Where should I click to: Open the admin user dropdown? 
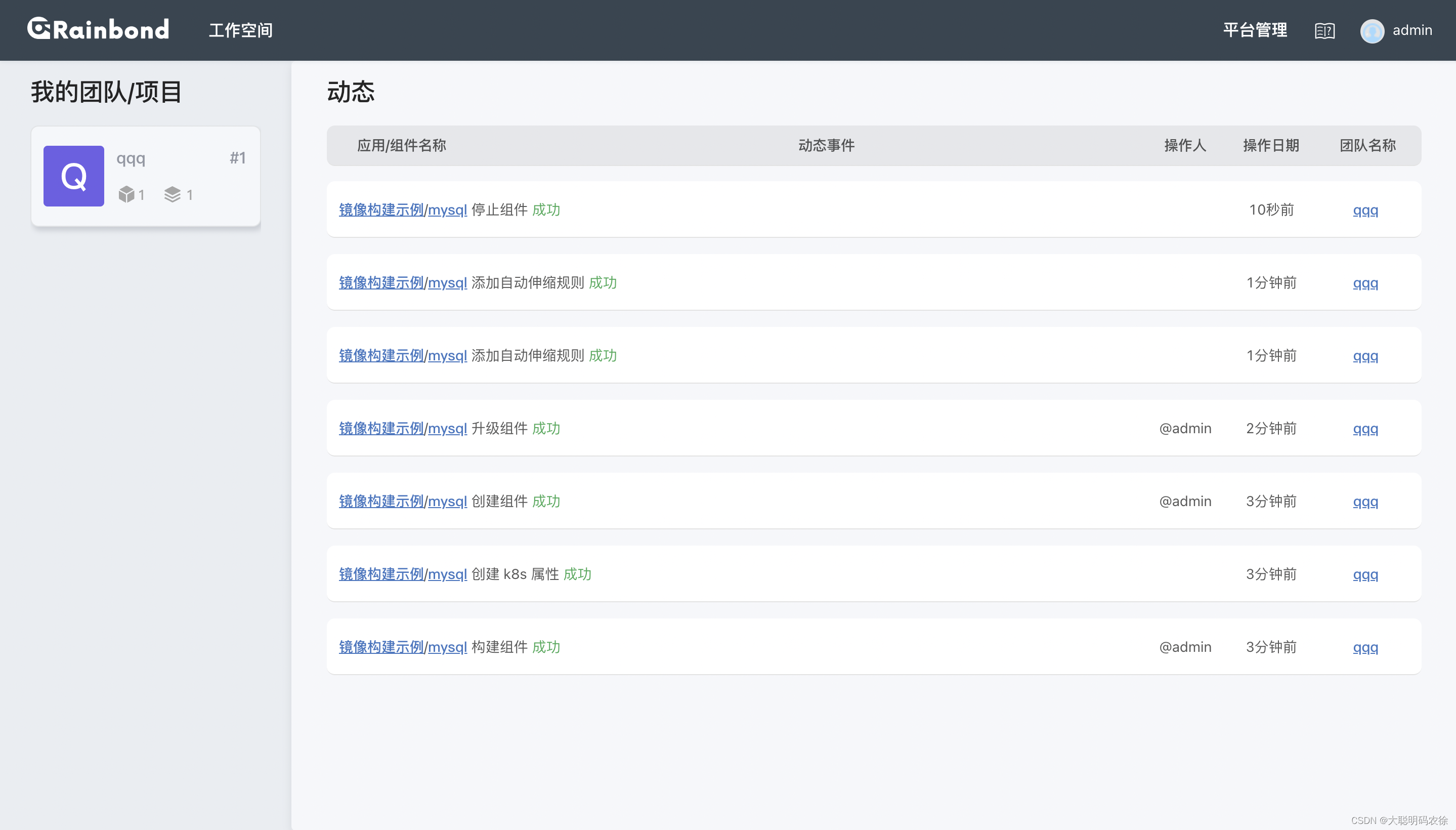click(x=1411, y=30)
